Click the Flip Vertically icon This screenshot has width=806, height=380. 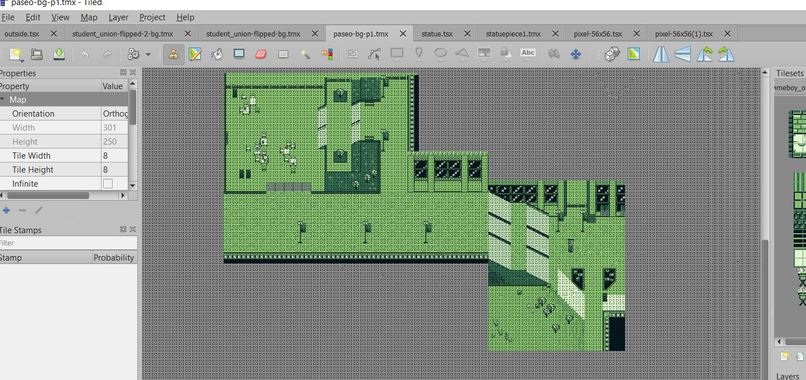tap(682, 54)
